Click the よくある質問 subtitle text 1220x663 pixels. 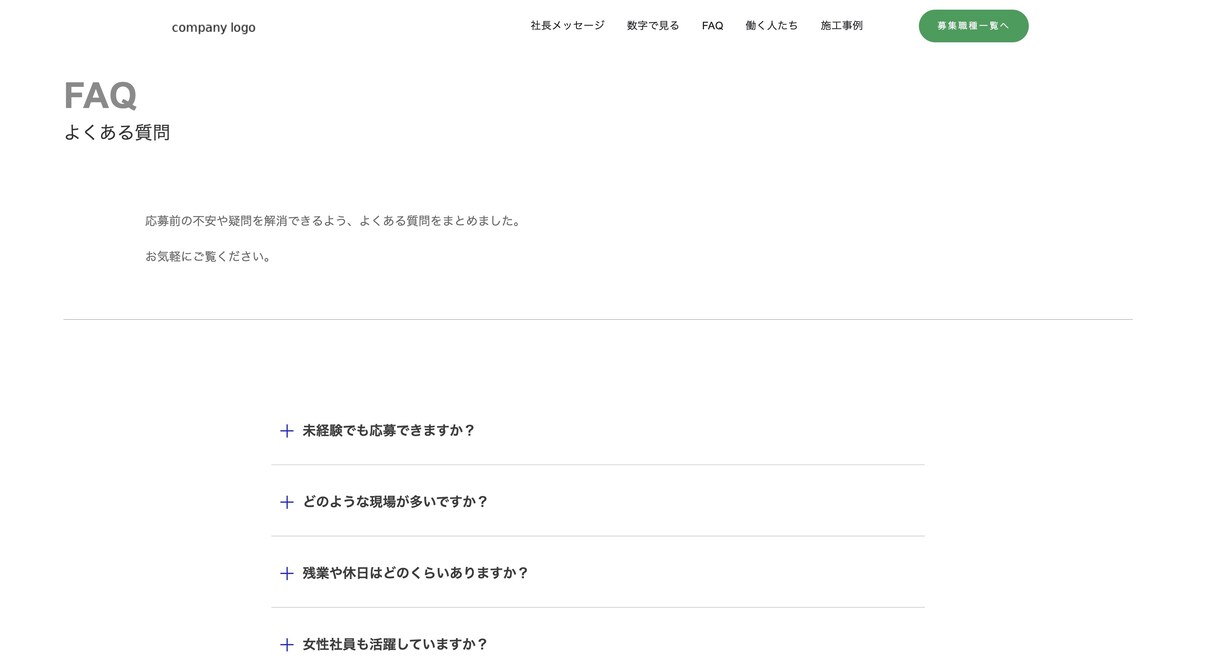[x=117, y=132]
